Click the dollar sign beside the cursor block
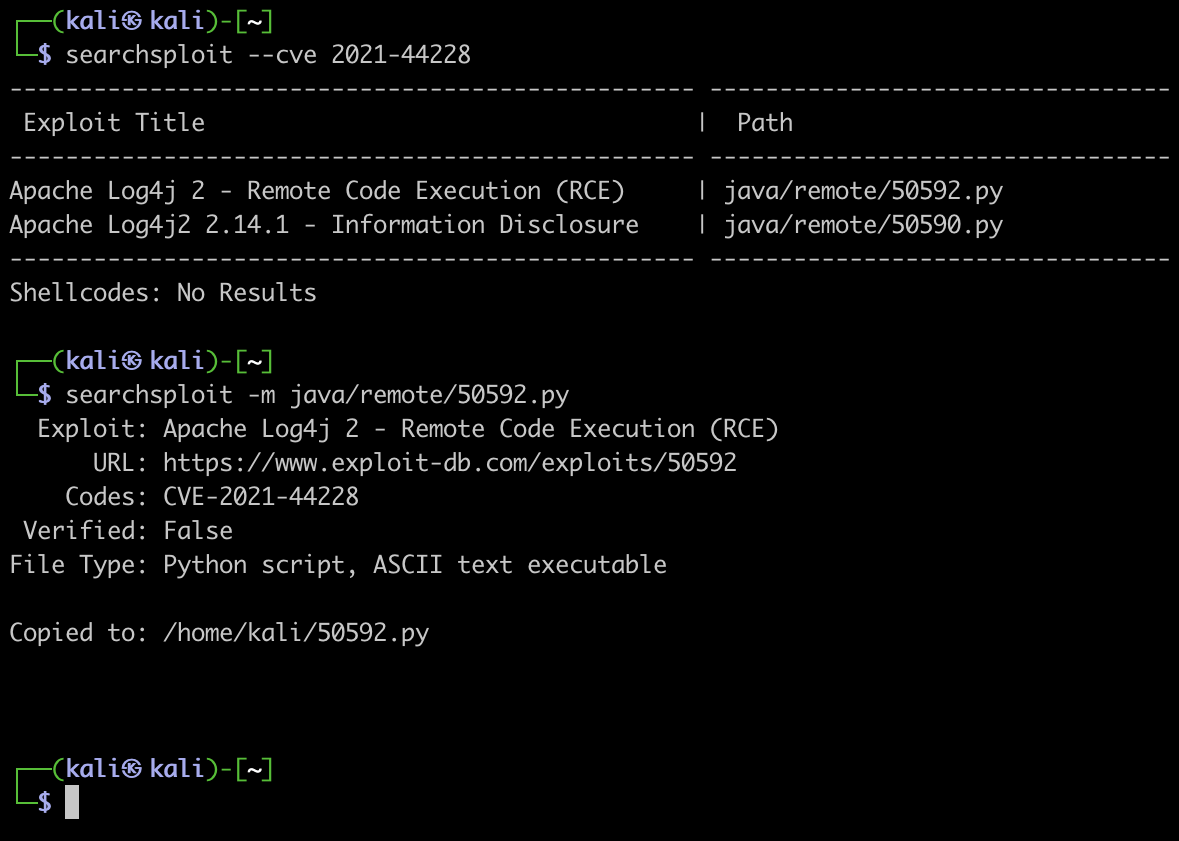The height and width of the screenshot is (841, 1179). [x=44, y=802]
